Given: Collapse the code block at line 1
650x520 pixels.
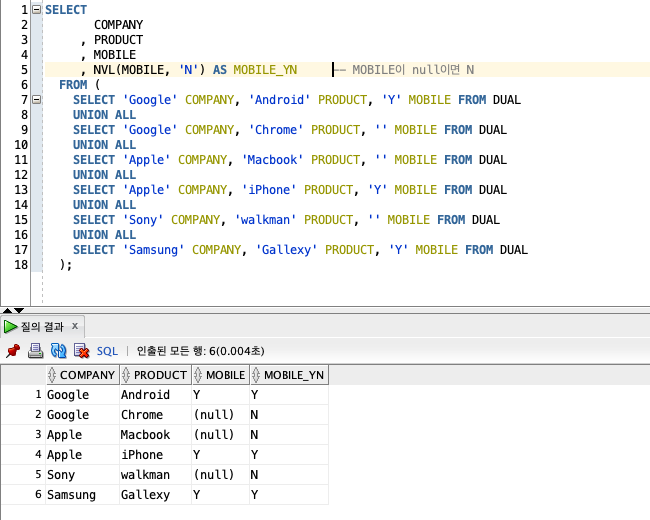Looking at the screenshot, I should 37,9.
